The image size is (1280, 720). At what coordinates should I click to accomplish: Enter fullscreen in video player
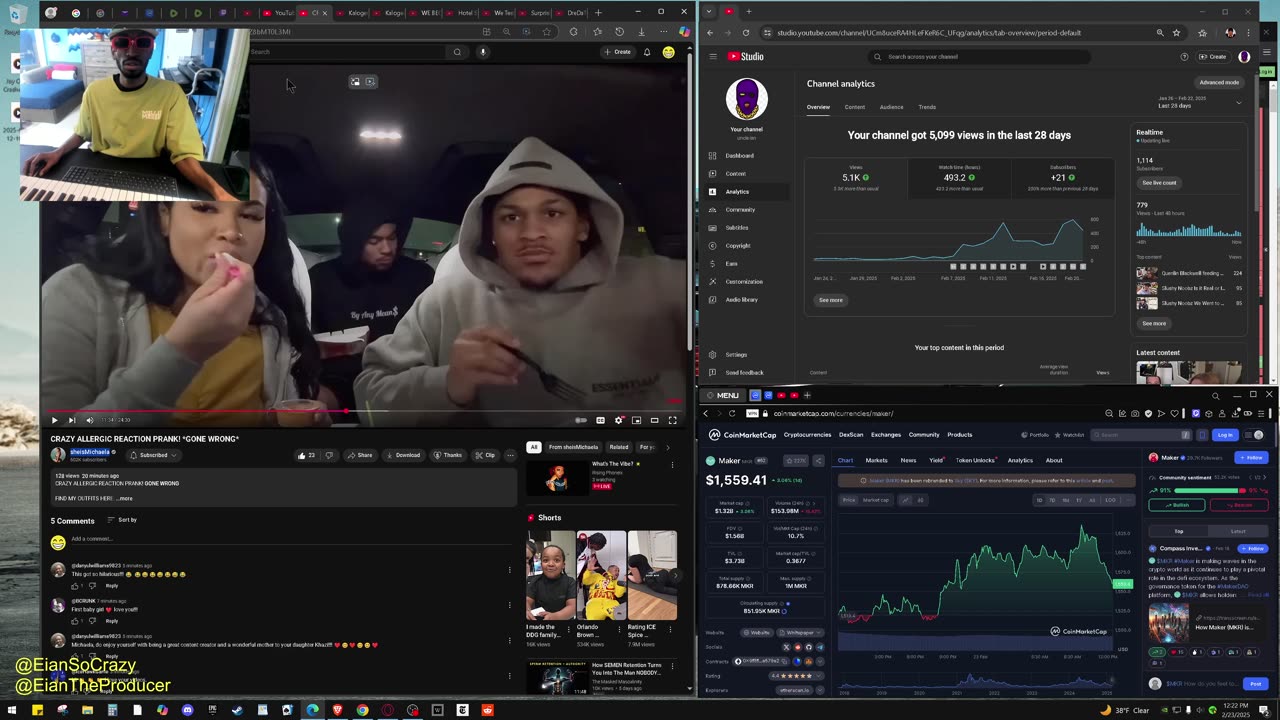click(672, 420)
